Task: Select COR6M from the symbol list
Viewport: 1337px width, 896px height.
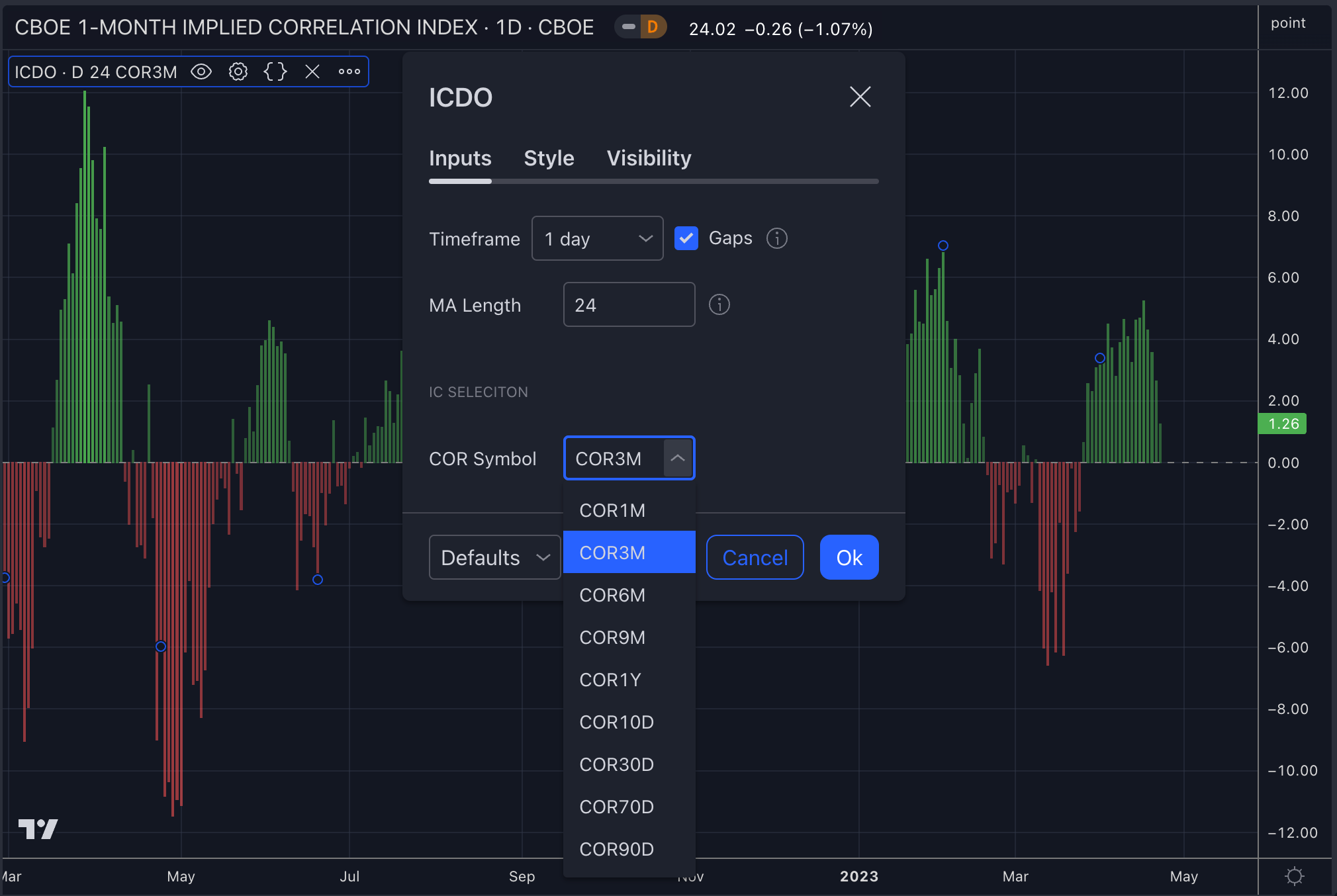Action: coord(612,595)
